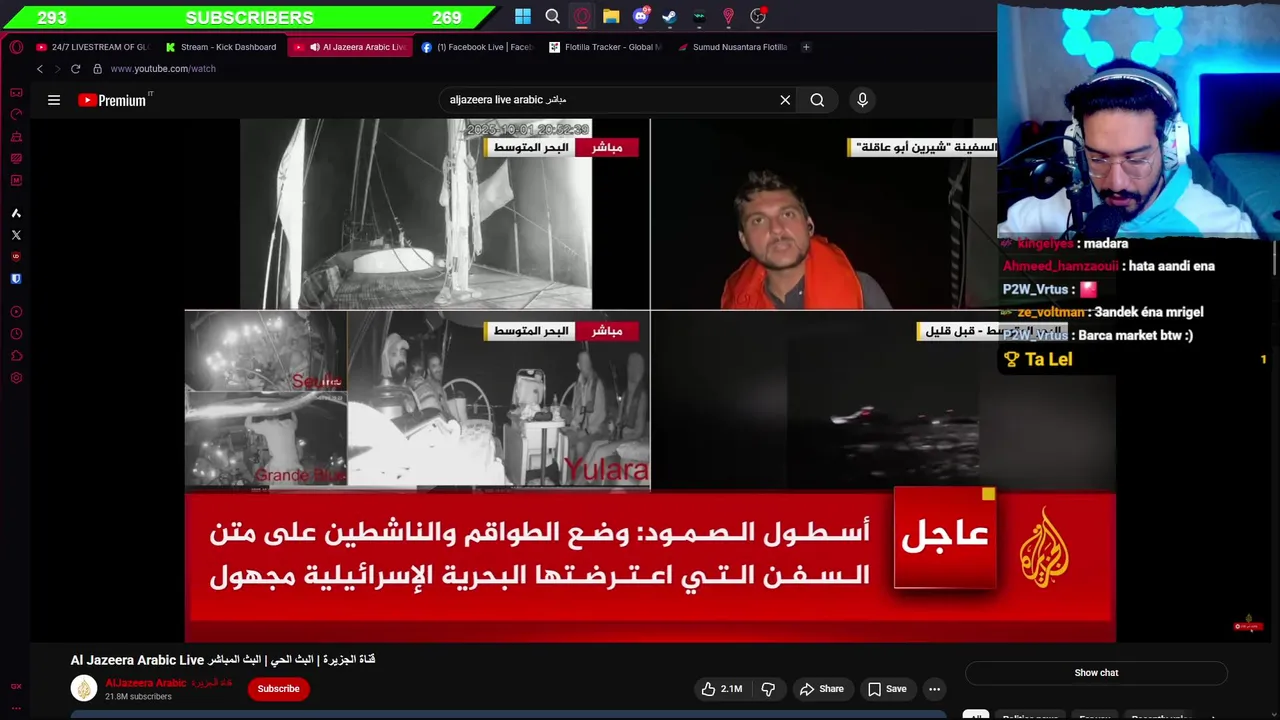1280x720 pixels.
Task: Click the Artstation-like A sidebar icon
Action: pos(16,213)
